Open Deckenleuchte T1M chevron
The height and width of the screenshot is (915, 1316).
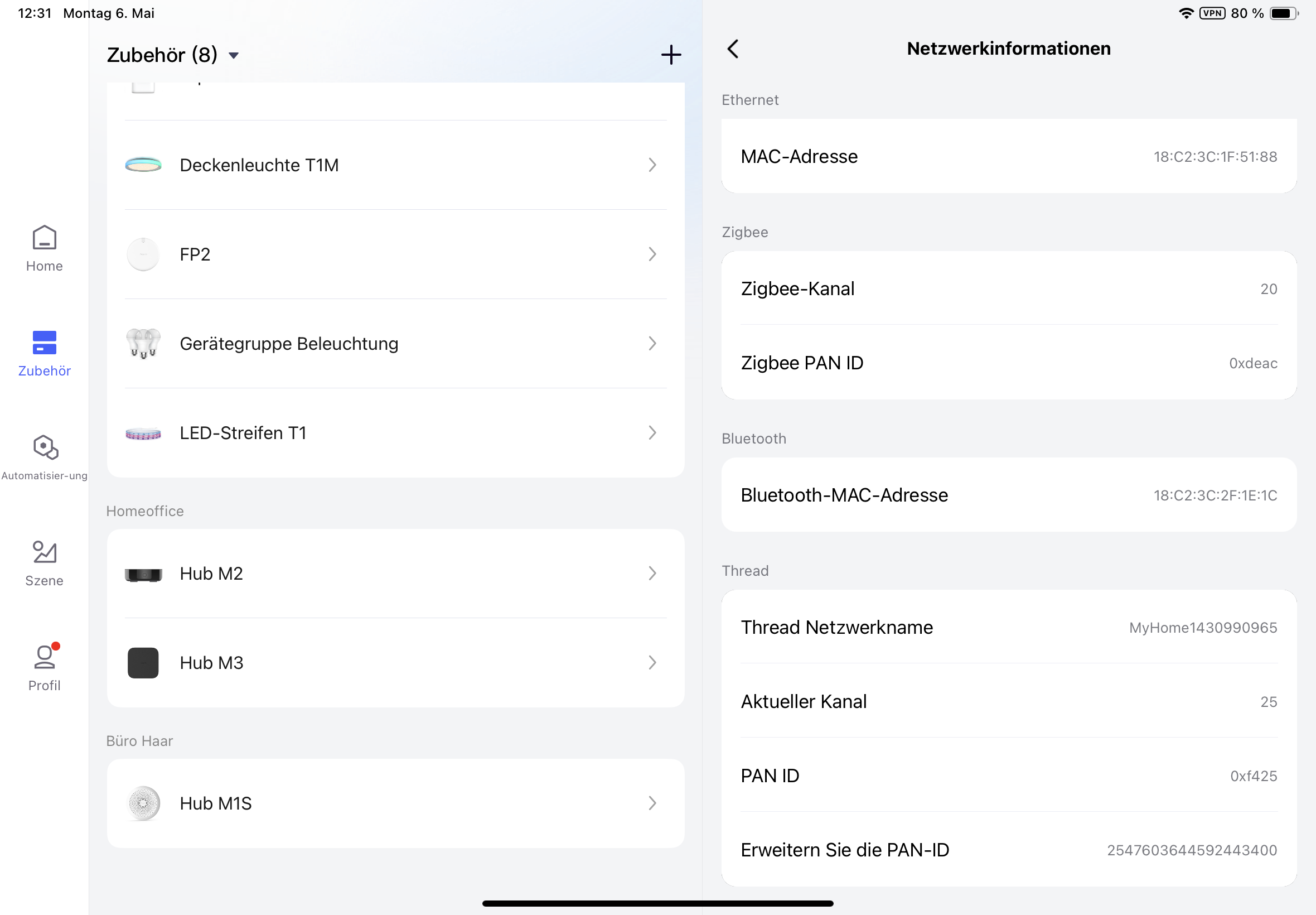pyautogui.click(x=652, y=165)
